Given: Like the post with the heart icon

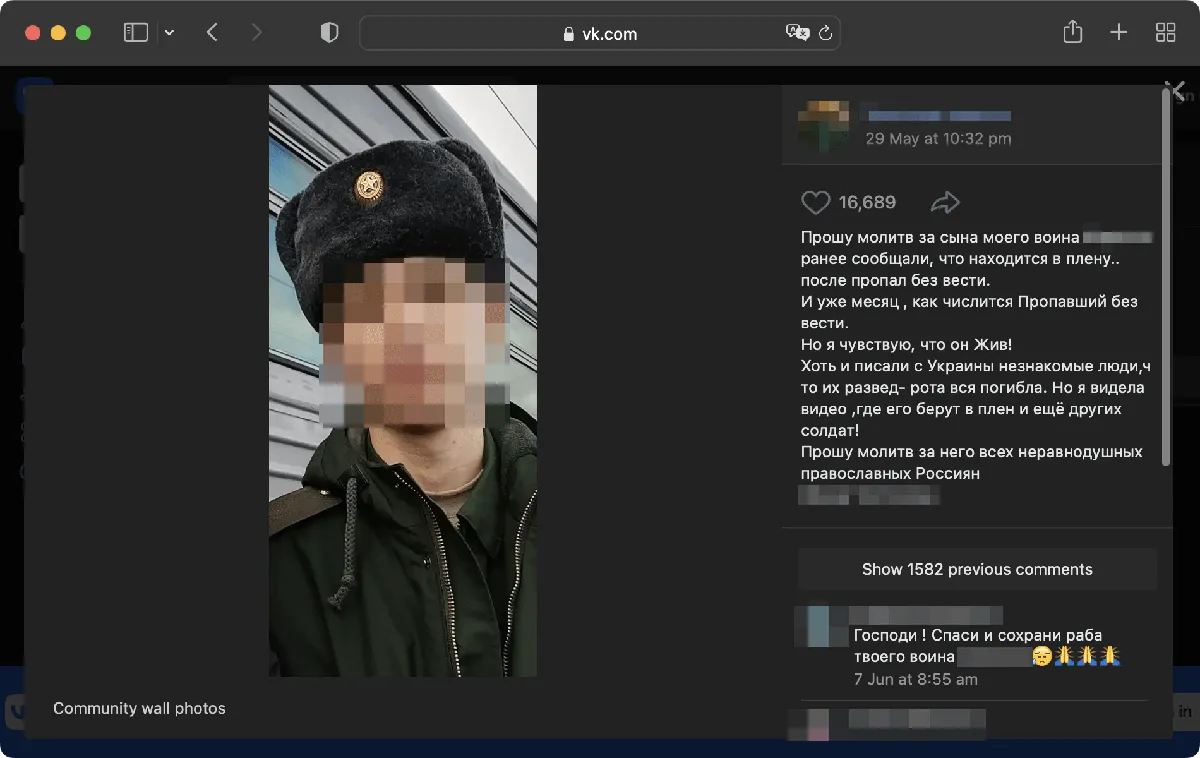Looking at the screenshot, I should pos(816,203).
